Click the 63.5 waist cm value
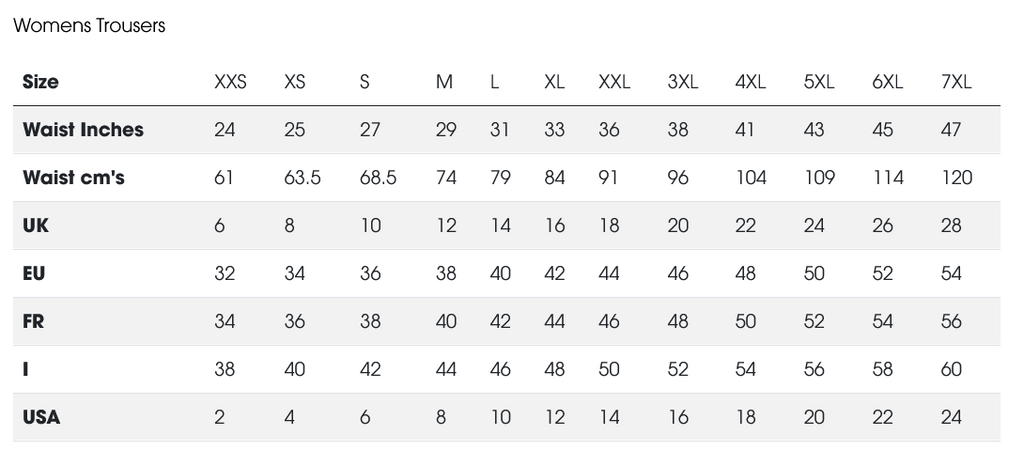Screen dimensions: 1024x466 302,178
